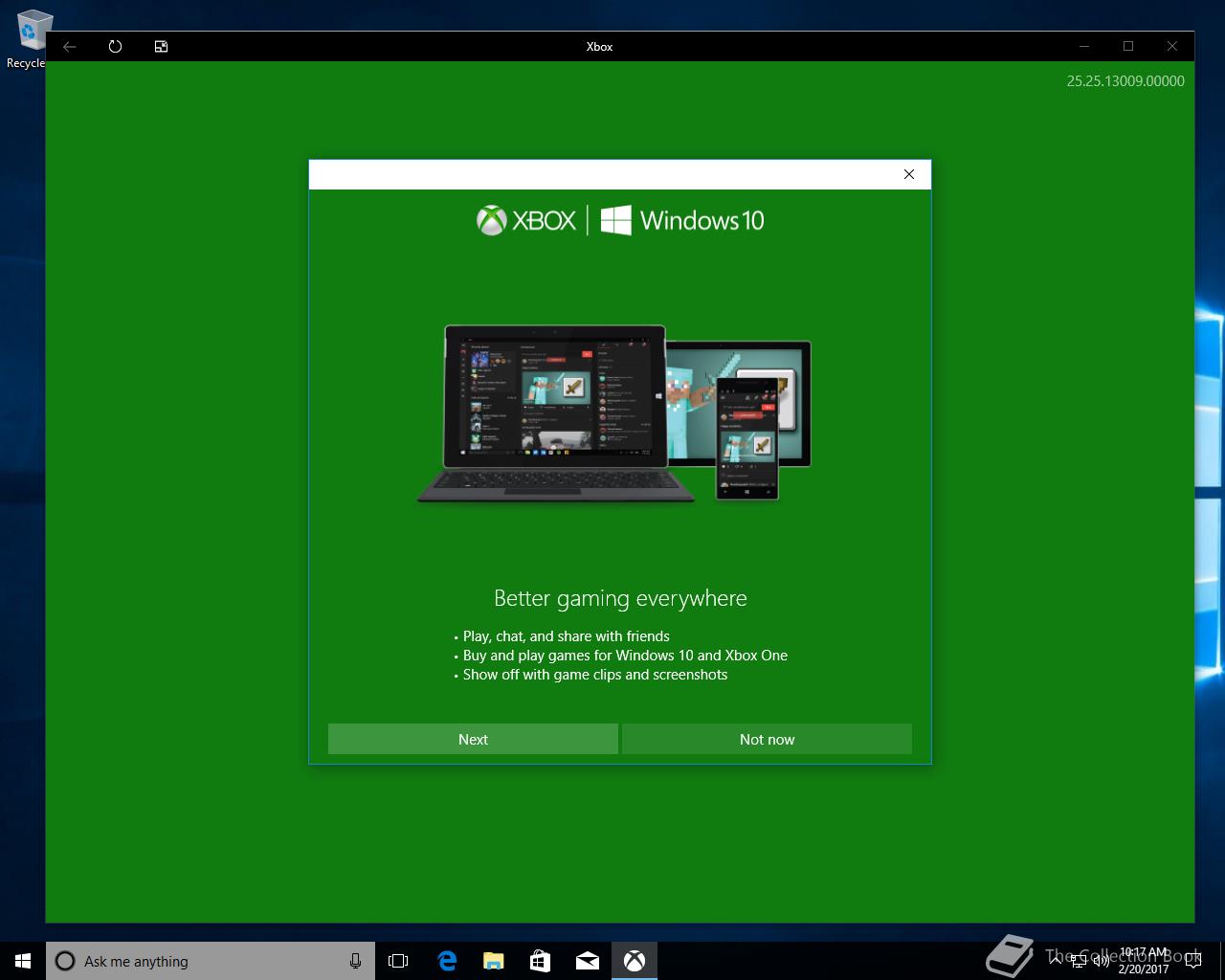
Task: Click the Cortana circle icon
Action: pos(65,961)
